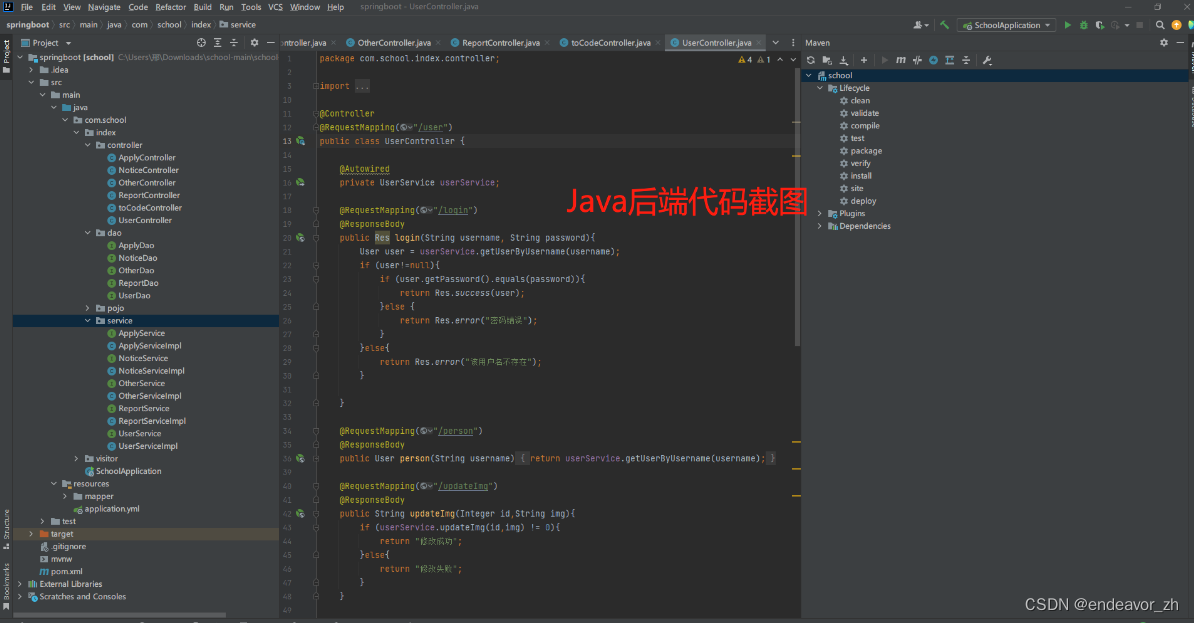This screenshot has width=1194, height=623.
Task: Expand External Libraries node
Action: coord(20,584)
